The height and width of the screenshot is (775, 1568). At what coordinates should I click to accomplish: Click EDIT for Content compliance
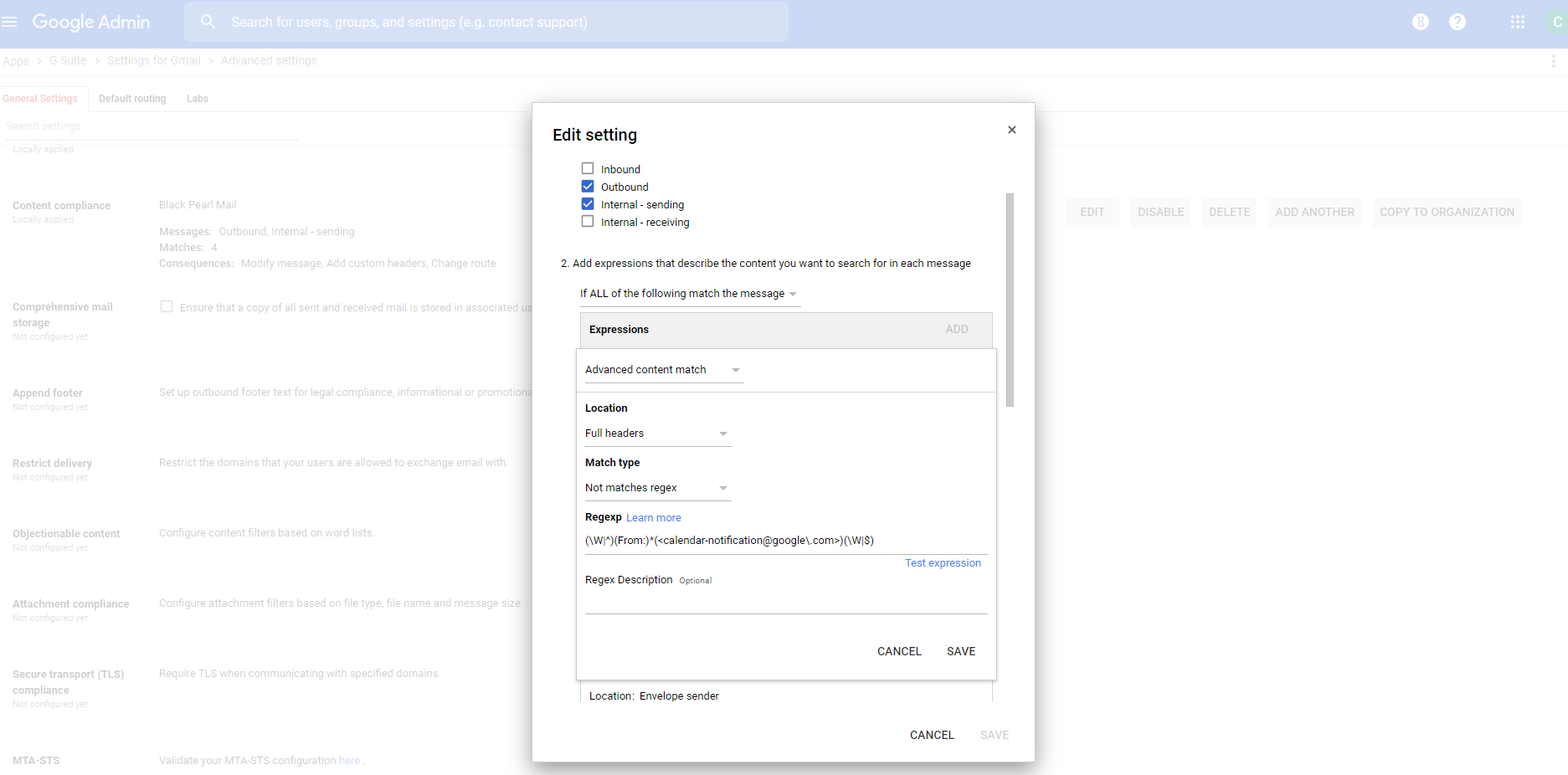[1092, 213]
